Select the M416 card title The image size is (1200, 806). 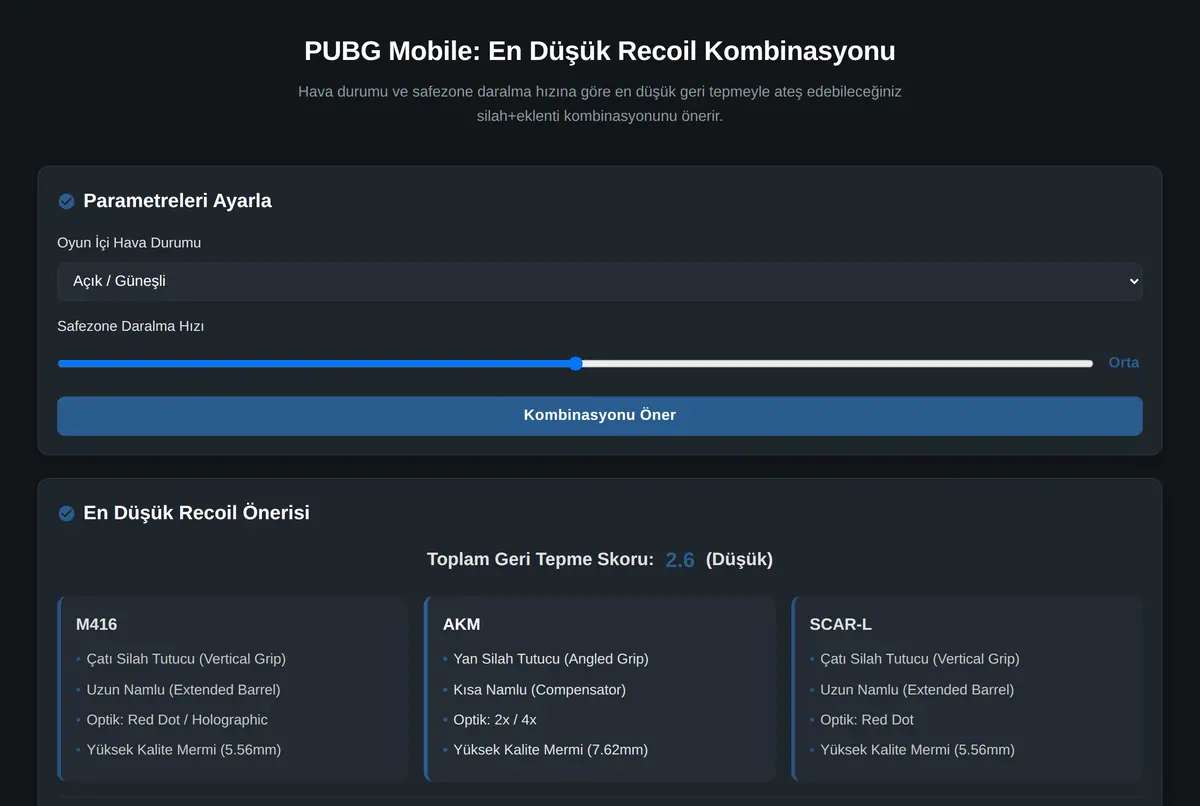click(97, 624)
